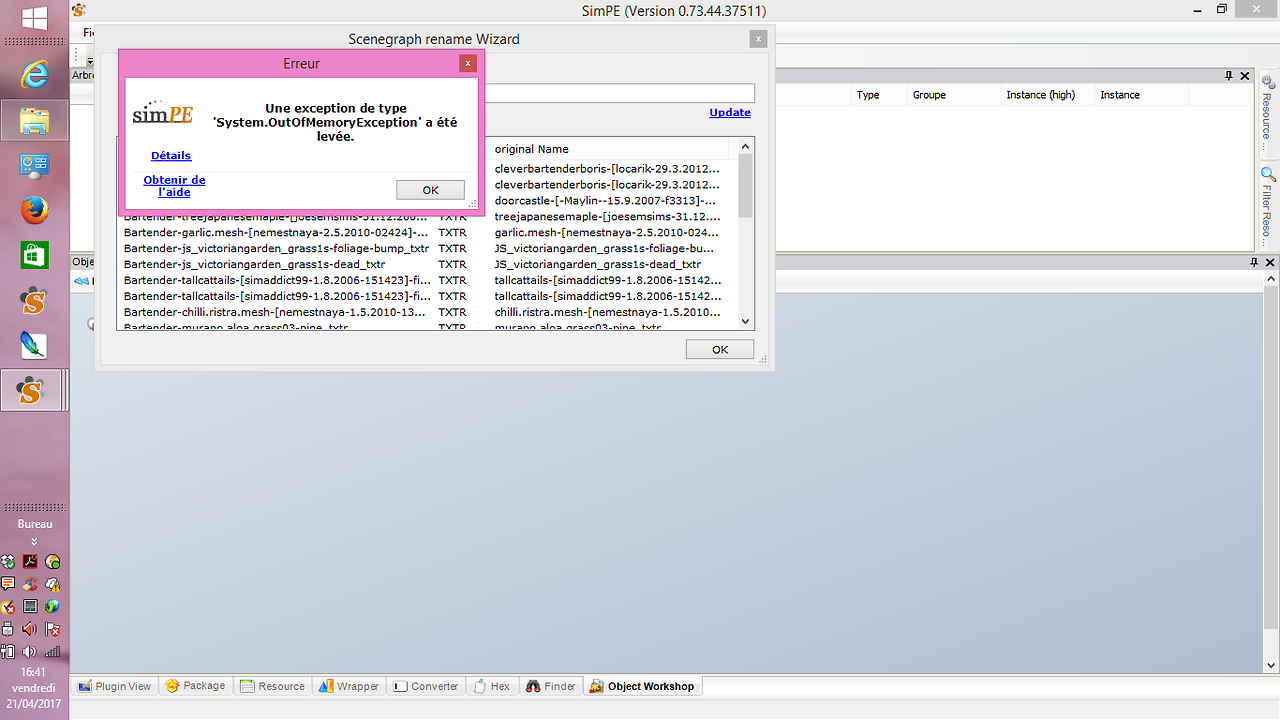Switch to the Plugin View tab
This screenshot has height=720, width=1280.
coord(115,686)
